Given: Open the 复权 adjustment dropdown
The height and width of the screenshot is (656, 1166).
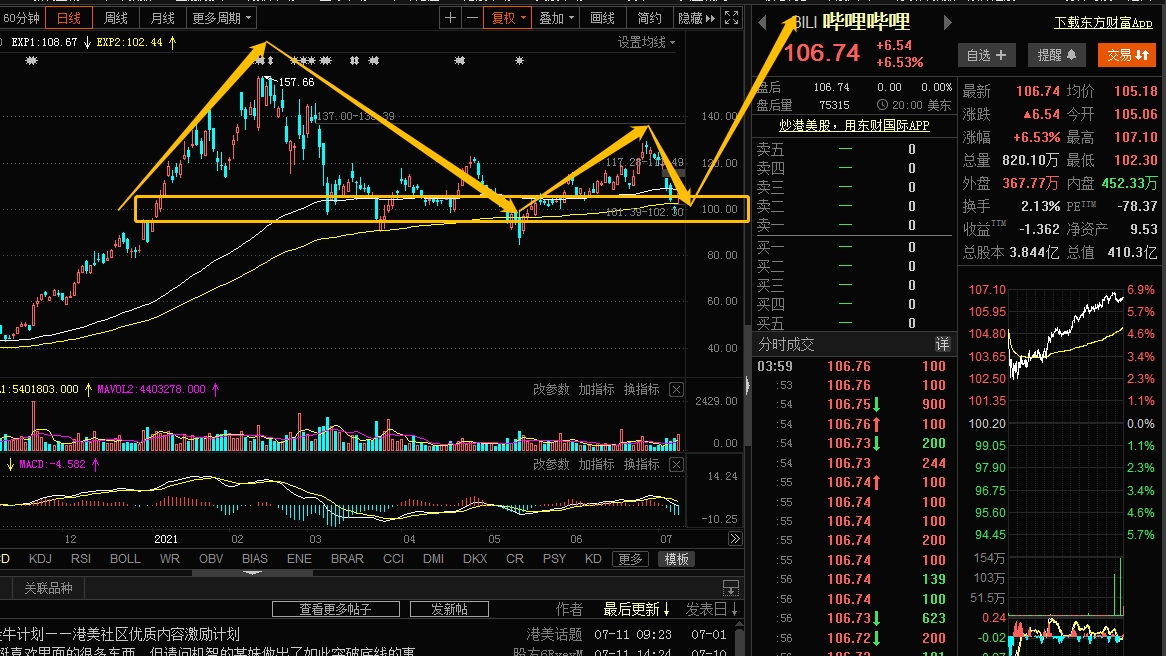Looking at the screenshot, I should 508,18.
